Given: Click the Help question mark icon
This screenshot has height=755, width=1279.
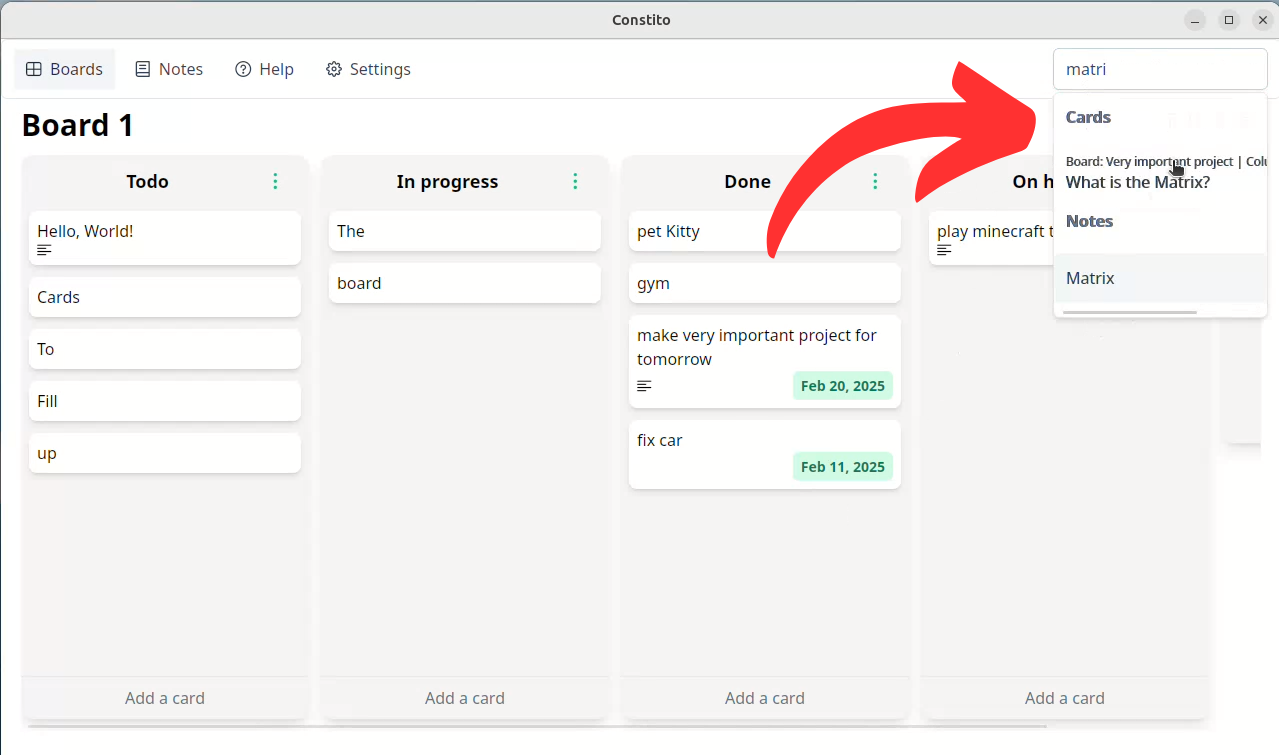Looking at the screenshot, I should (x=243, y=69).
